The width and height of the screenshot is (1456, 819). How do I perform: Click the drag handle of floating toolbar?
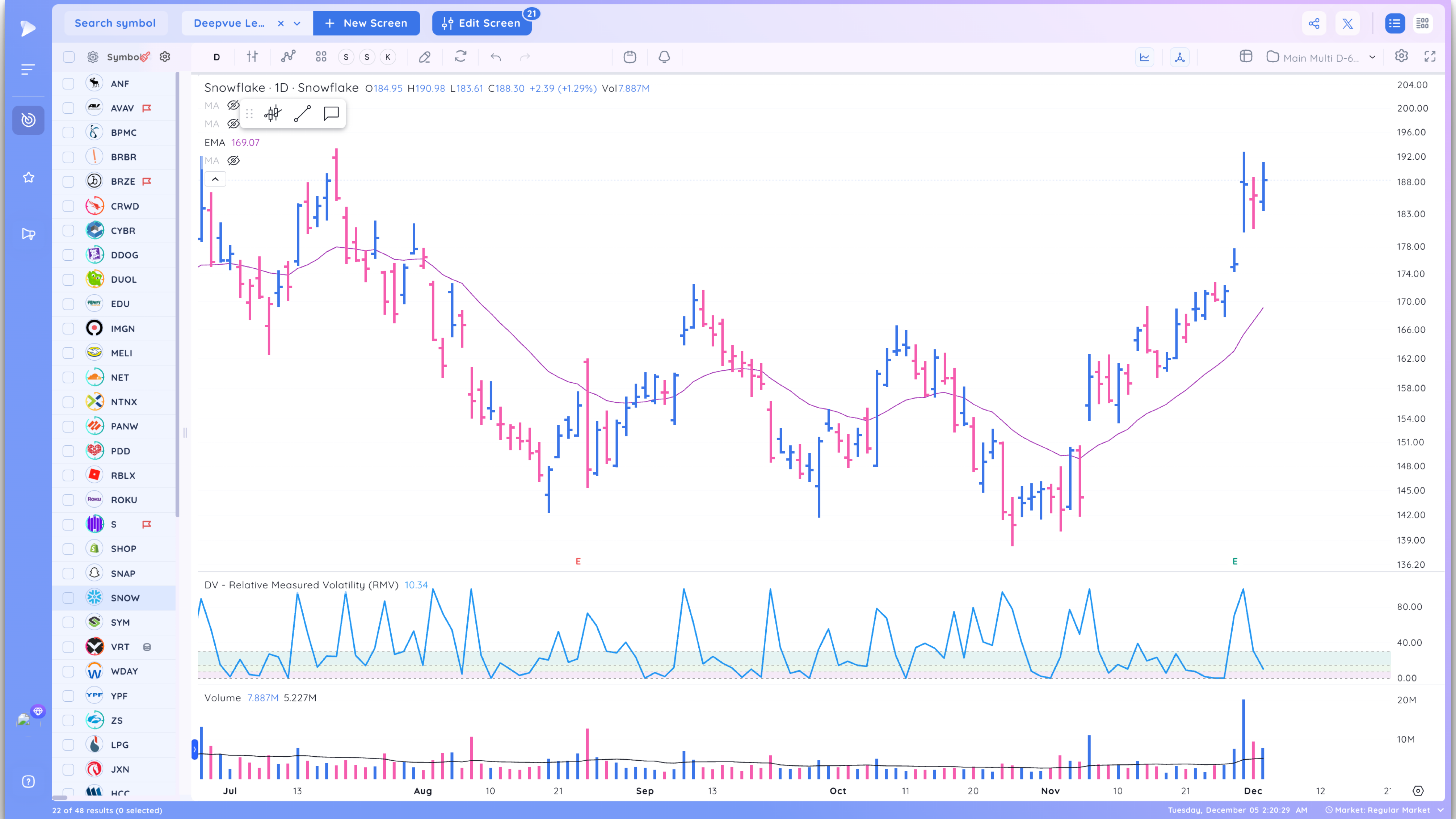click(249, 114)
